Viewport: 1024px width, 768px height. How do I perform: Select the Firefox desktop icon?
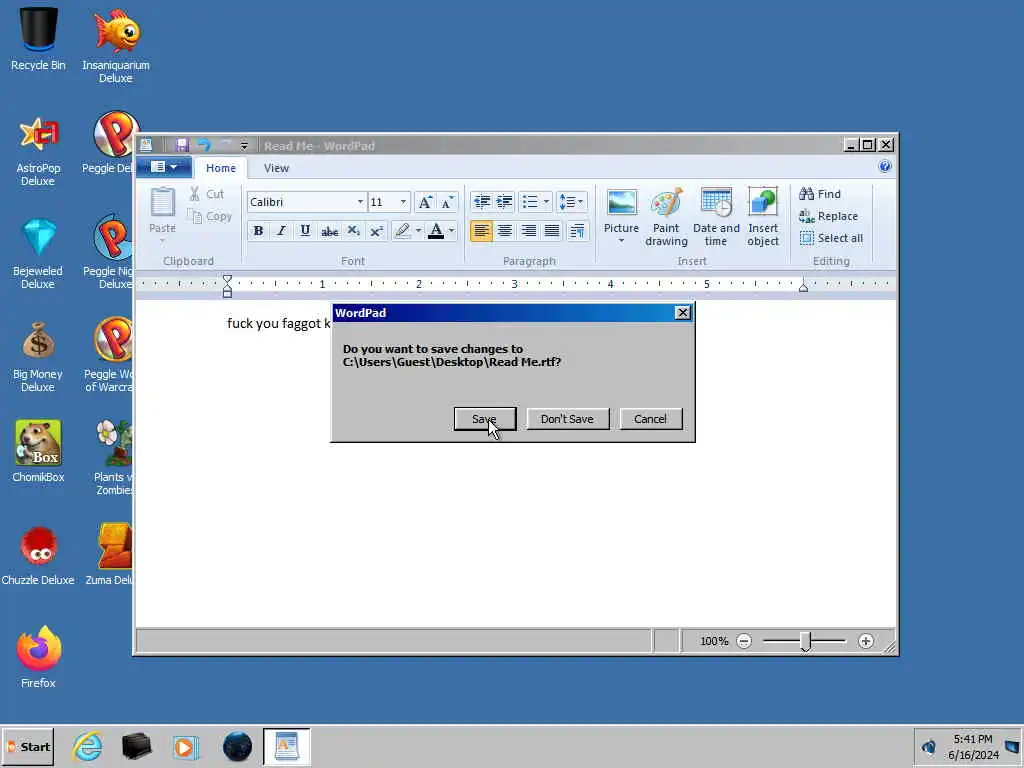pos(39,658)
